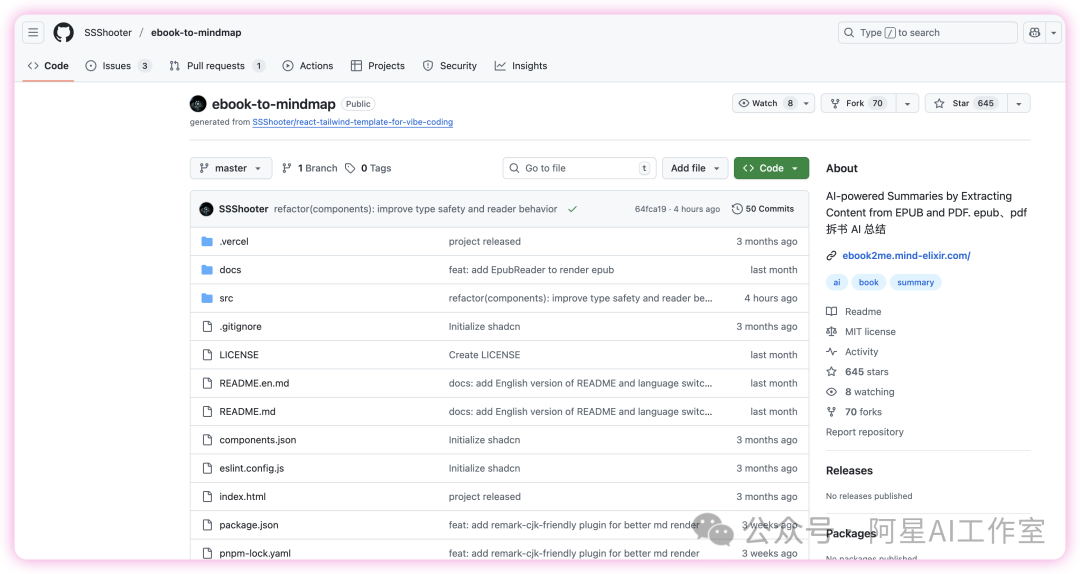The width and height of the screenshot is (1080, 574).
Task: Open the .vercel folder
Action: point(234,241)
